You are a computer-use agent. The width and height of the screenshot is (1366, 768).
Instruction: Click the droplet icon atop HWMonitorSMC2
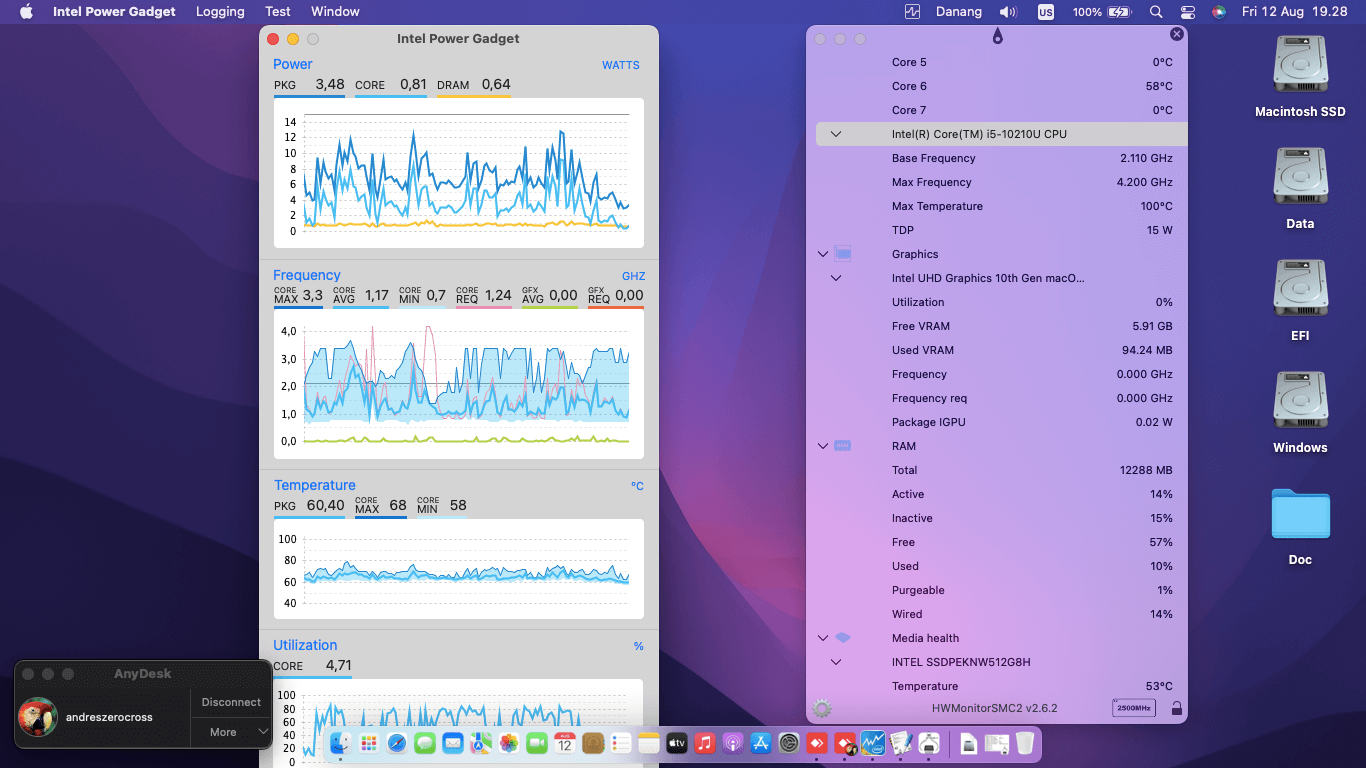tap(997, 37)
